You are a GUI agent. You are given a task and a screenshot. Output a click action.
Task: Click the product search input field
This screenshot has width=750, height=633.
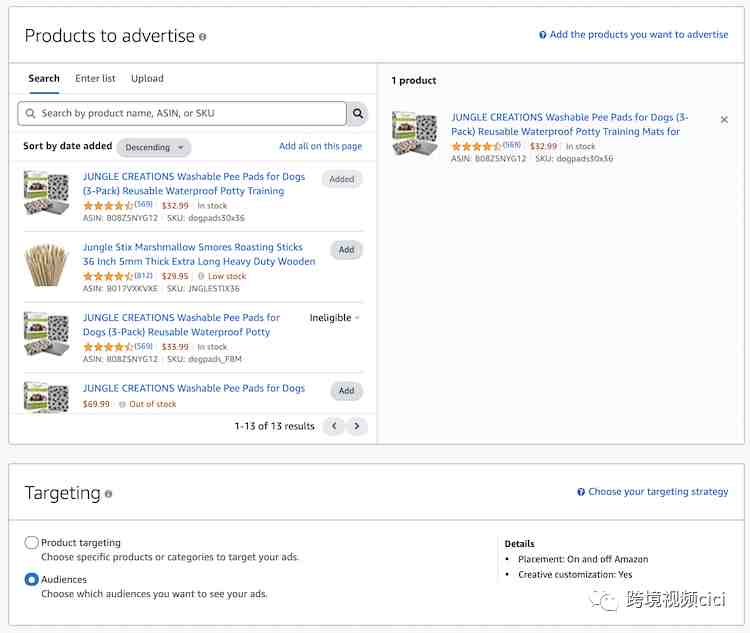pyautogui.click(x=182, y=113)
